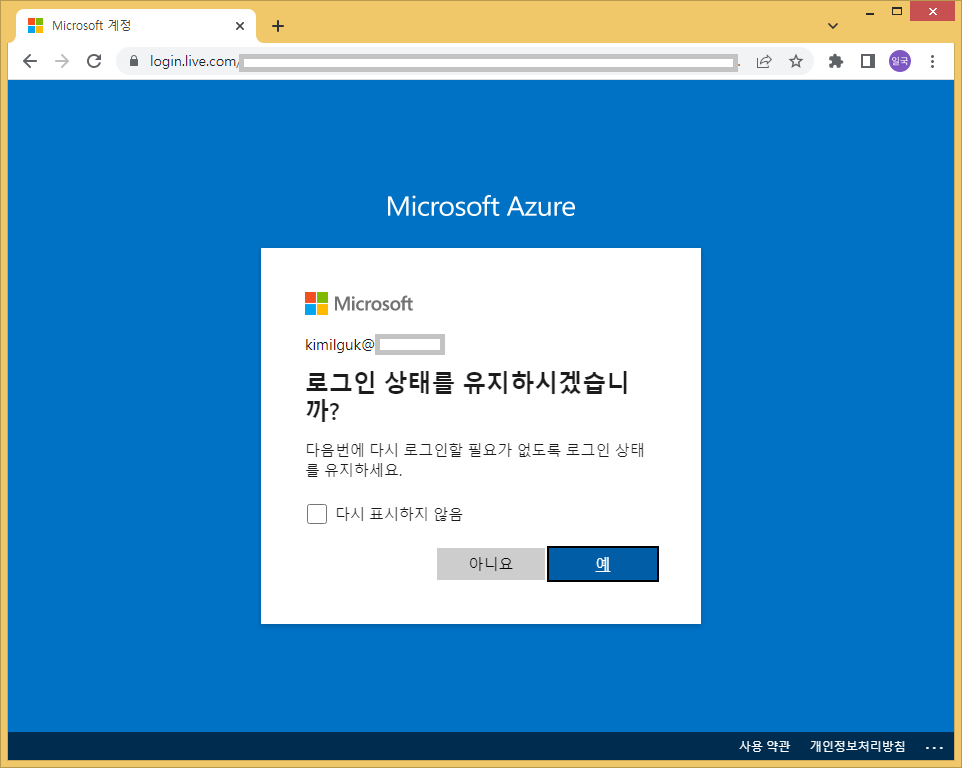
Task: Open the footer ellipsis more options
Action: [x=934, y=747]
